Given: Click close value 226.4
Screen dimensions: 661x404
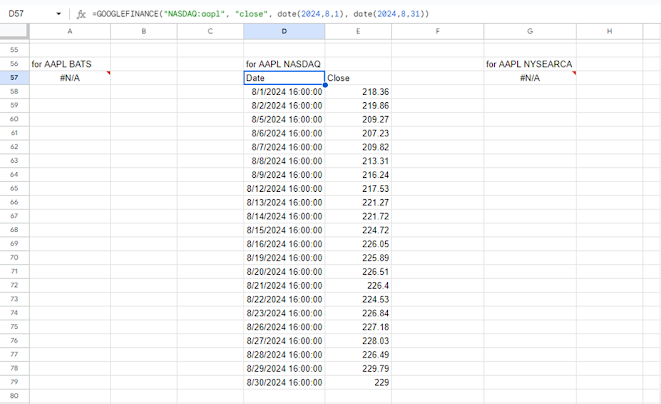Looking at the screenshot, I should click(358, 285).
